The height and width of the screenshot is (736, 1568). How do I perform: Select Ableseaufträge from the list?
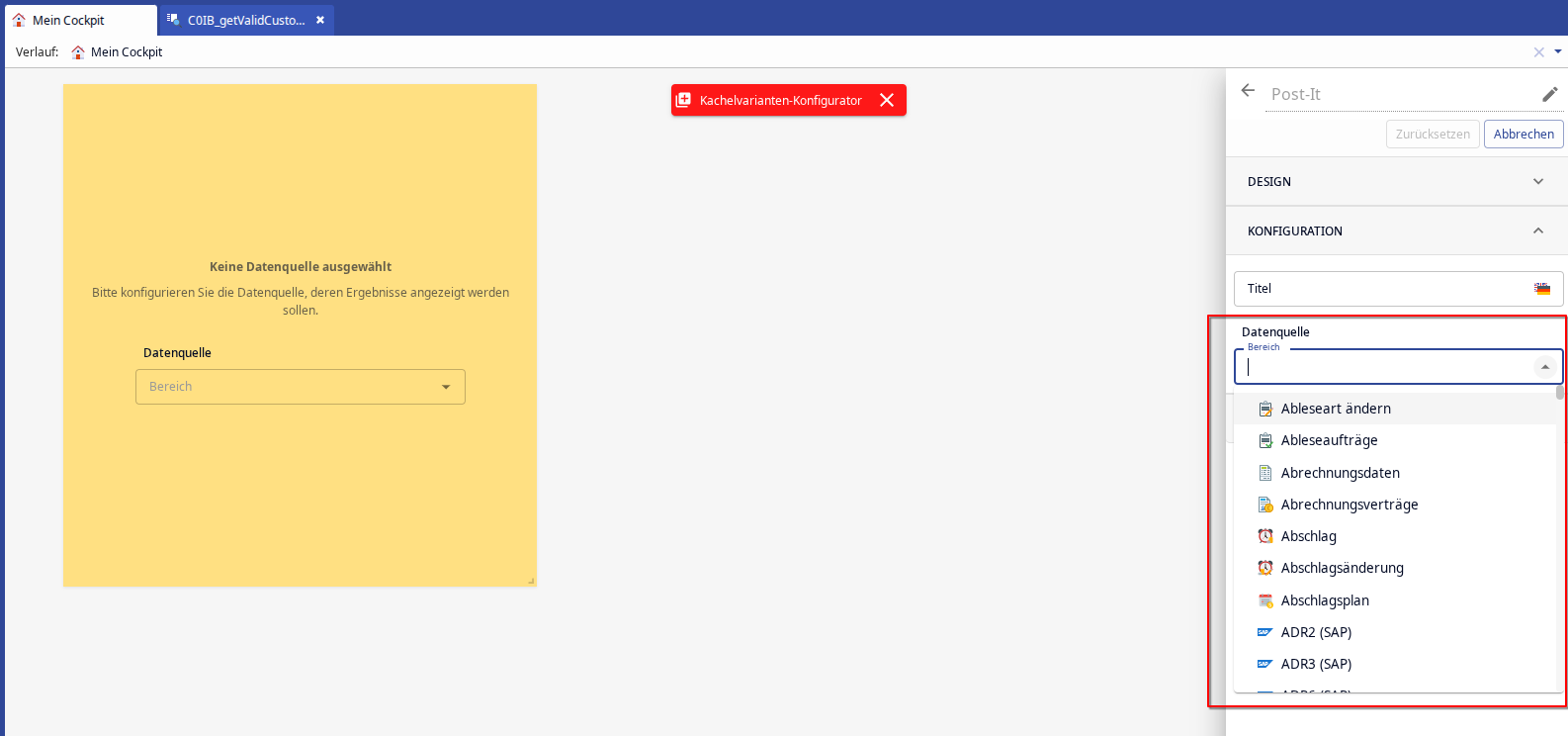tap(1329, 441)
